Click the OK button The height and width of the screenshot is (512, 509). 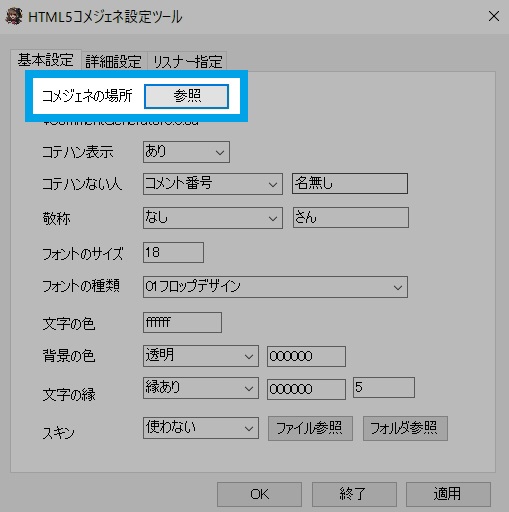259,494
